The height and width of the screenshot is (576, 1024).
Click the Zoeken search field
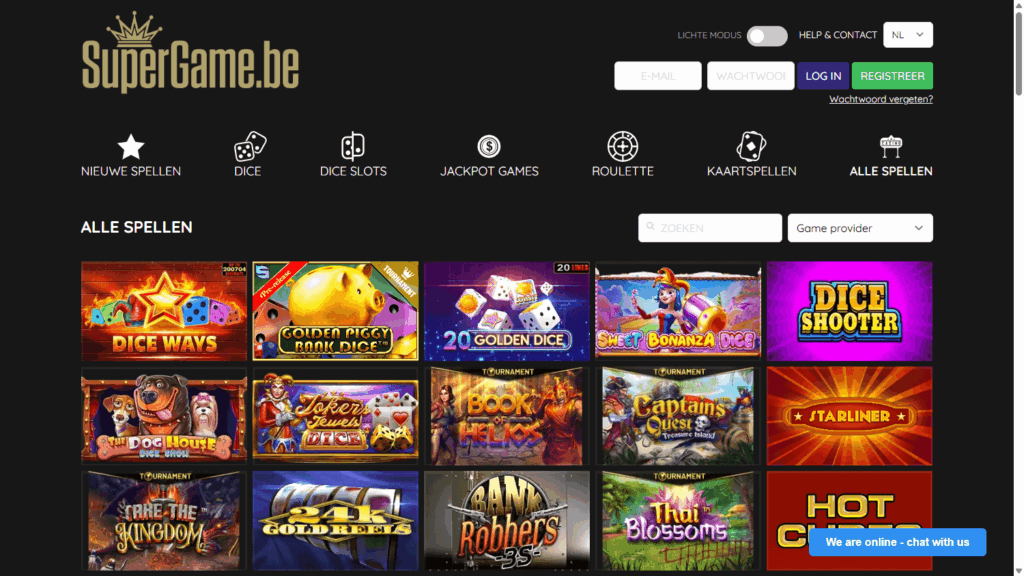tap(710, 228)
